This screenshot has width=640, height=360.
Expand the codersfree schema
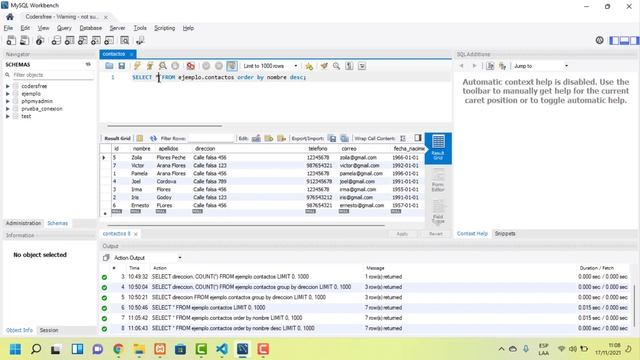(8, 86)
